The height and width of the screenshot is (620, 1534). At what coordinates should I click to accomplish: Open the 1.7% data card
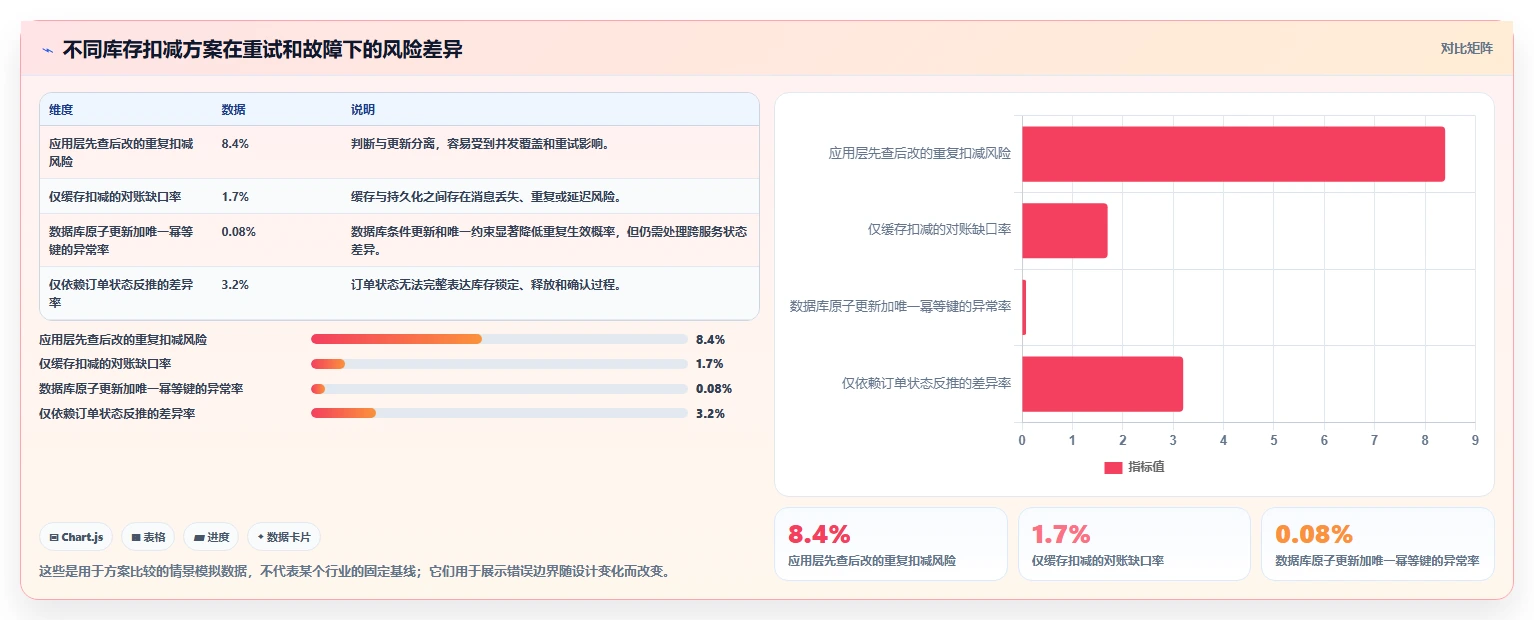click(1134, 544)
